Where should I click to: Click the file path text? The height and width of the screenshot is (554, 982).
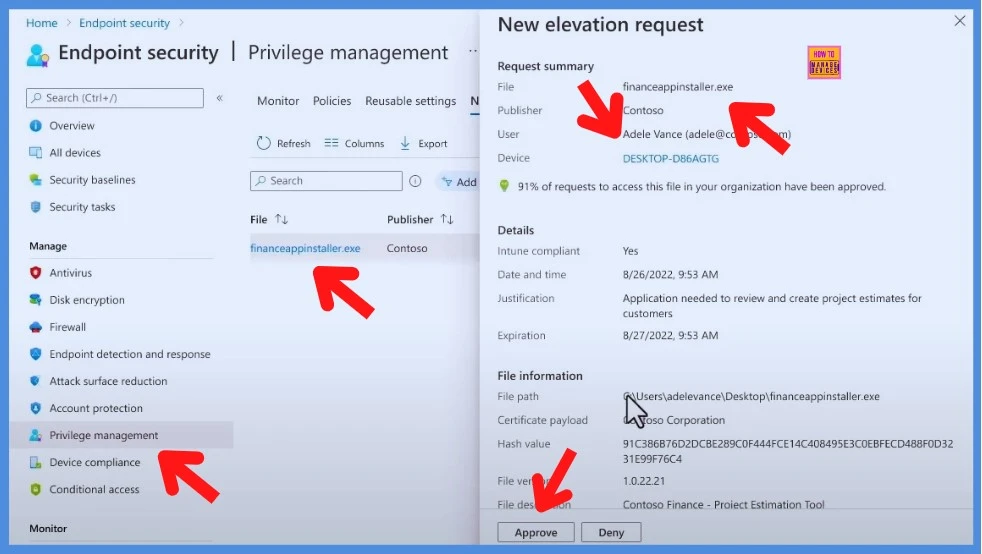[751, 396]
